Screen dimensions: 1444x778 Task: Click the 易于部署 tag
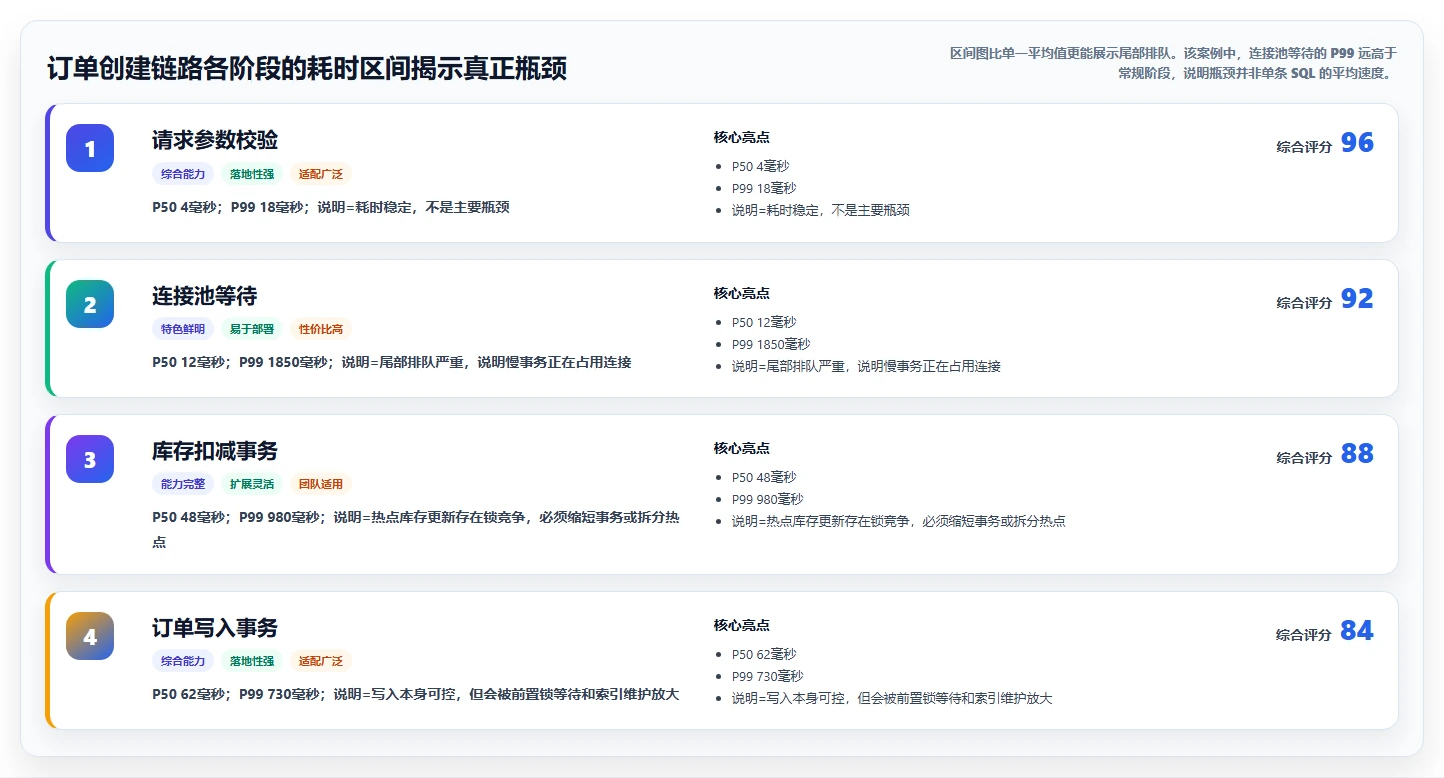[252, 329]
